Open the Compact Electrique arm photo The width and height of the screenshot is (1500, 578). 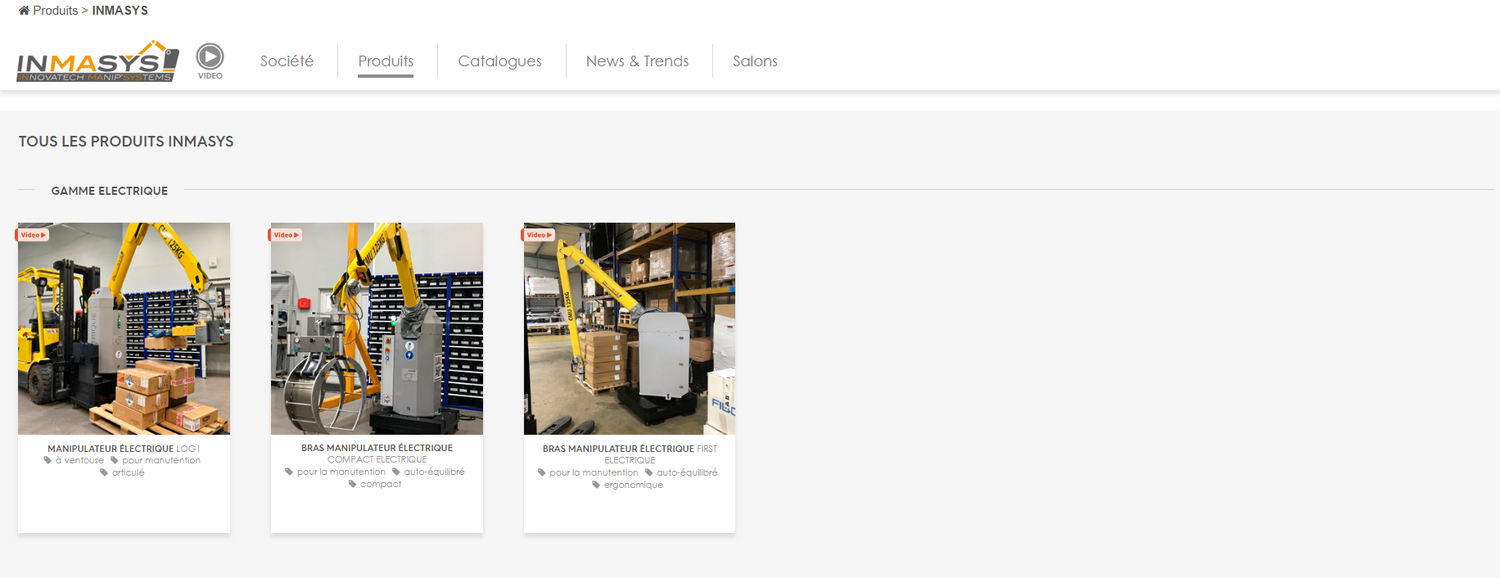[377, 329]
